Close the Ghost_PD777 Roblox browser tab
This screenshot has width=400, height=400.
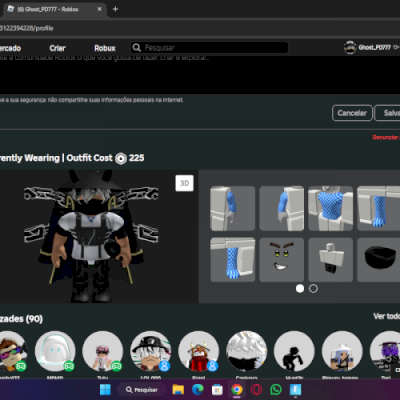point(99,9)
